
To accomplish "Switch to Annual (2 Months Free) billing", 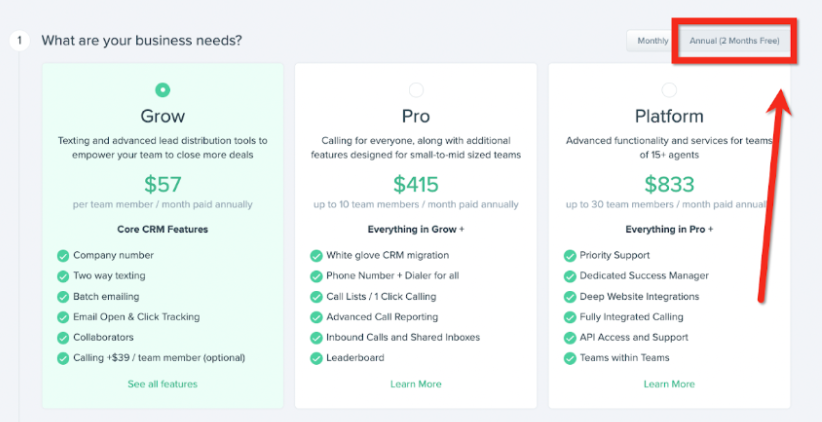I will tap(734, 41).
